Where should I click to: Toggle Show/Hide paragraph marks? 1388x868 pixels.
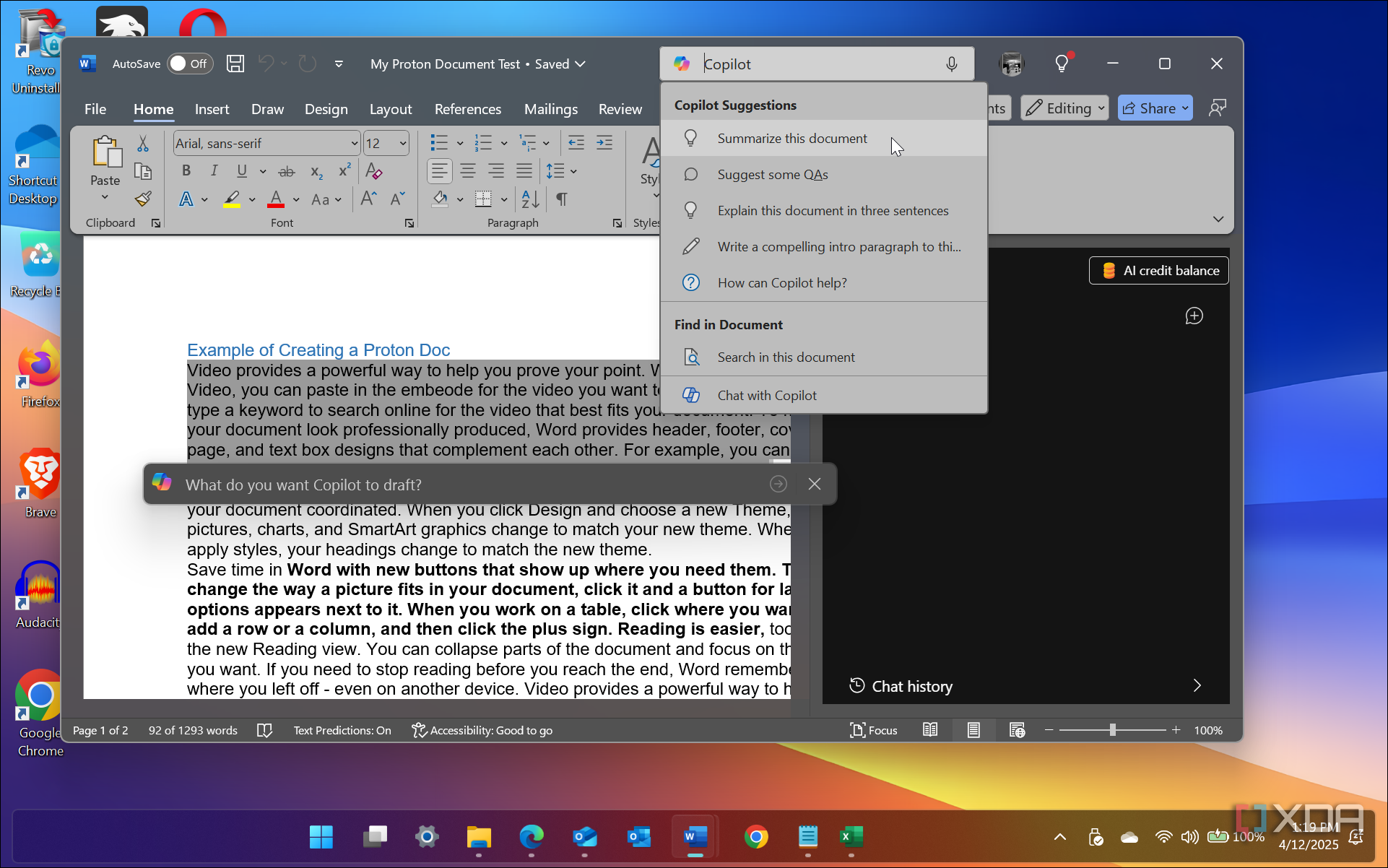tap(562, 199)
